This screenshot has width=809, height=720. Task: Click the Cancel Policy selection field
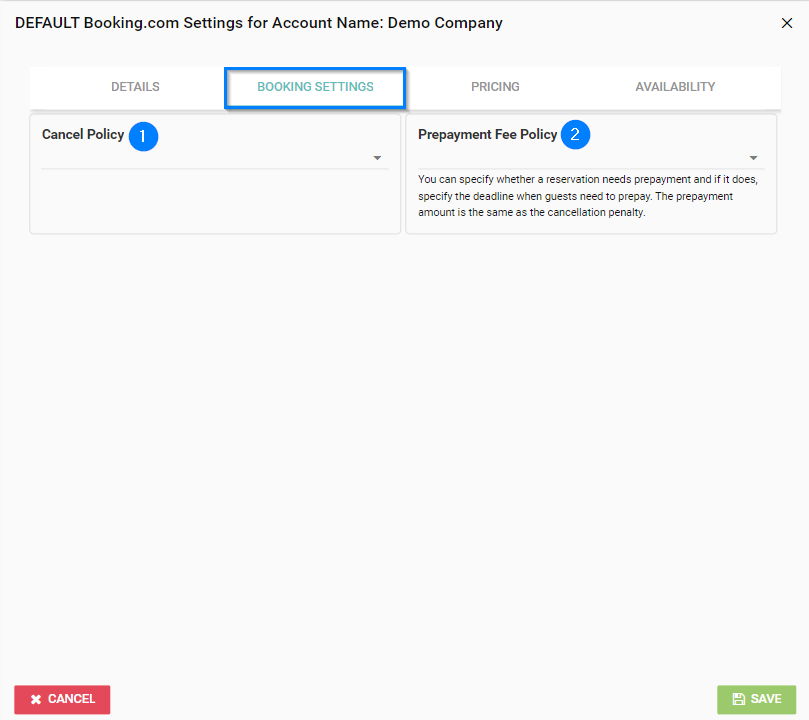click(x=215, y=158)
